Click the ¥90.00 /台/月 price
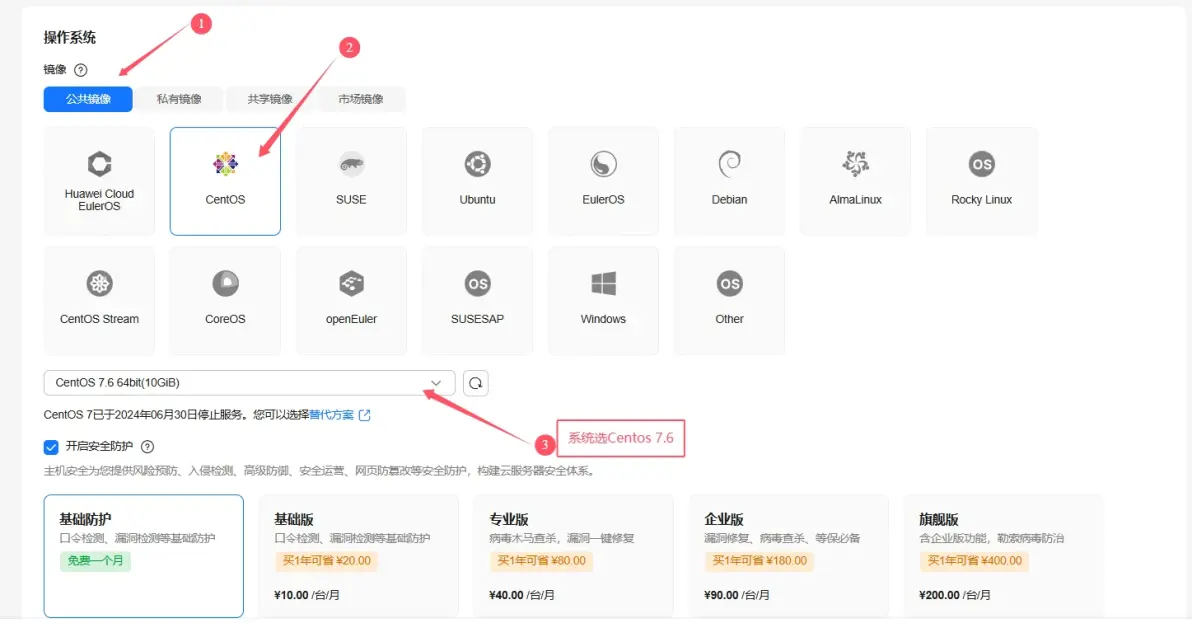1192x623 pixels. pyautogui.click(x=737, y=595)
